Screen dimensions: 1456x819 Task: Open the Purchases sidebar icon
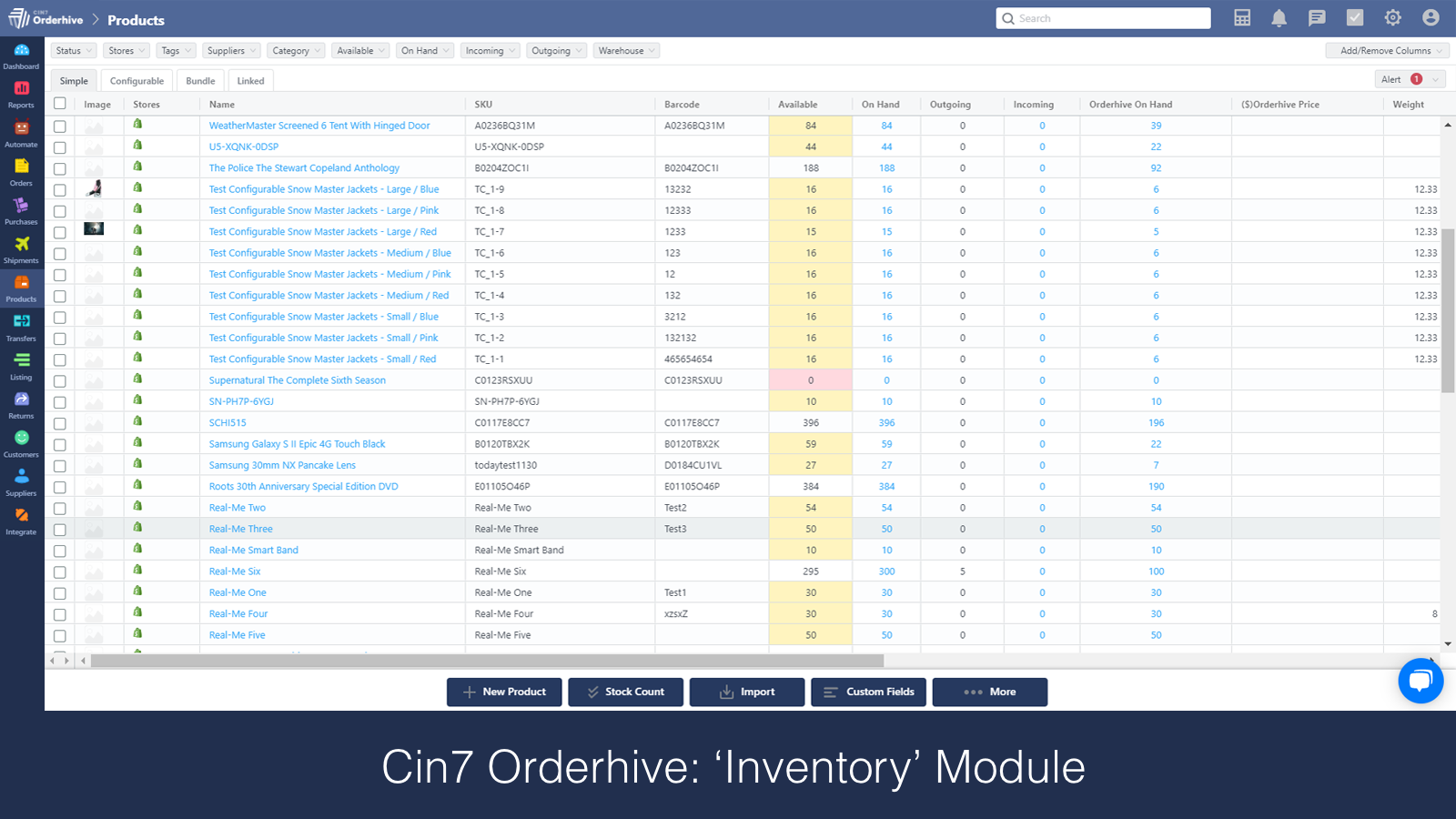point(21,210)
